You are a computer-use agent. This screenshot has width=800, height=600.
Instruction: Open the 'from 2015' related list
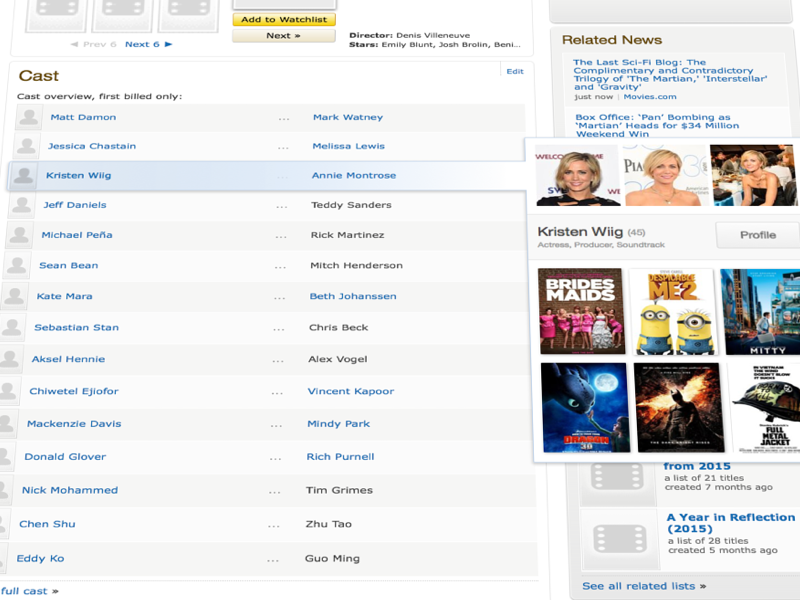pos(697,466)
